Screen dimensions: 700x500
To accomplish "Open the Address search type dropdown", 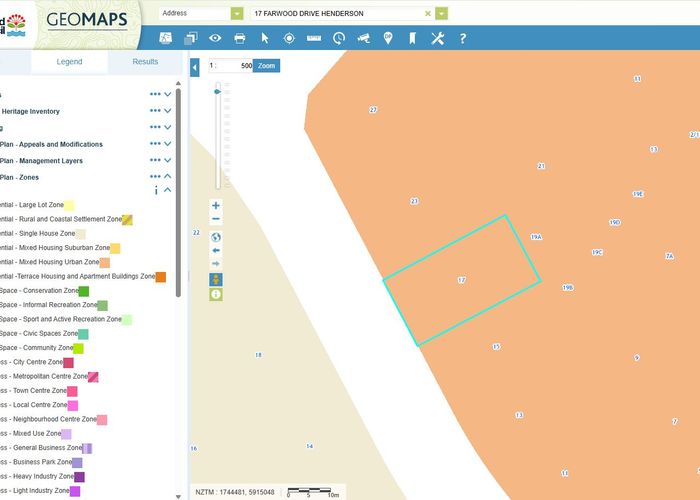I will pyautogui.click(x=237, y=13).
